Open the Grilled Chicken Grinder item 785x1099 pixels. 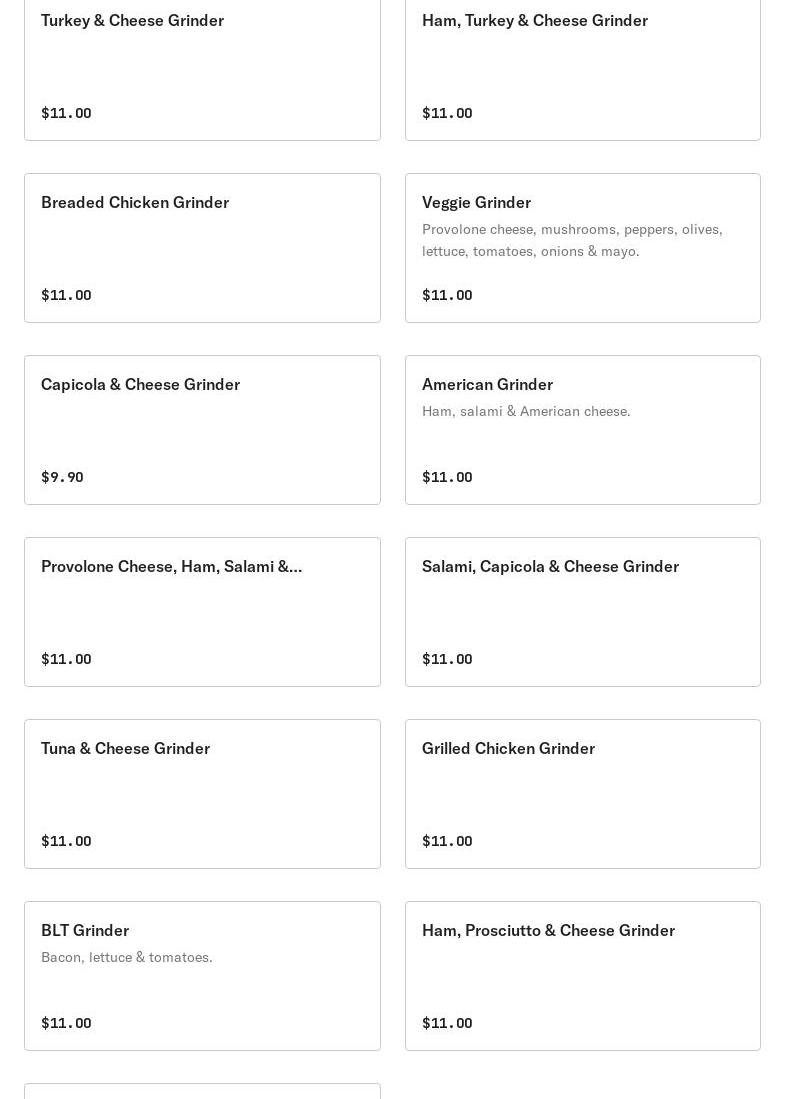coord(582,794)
